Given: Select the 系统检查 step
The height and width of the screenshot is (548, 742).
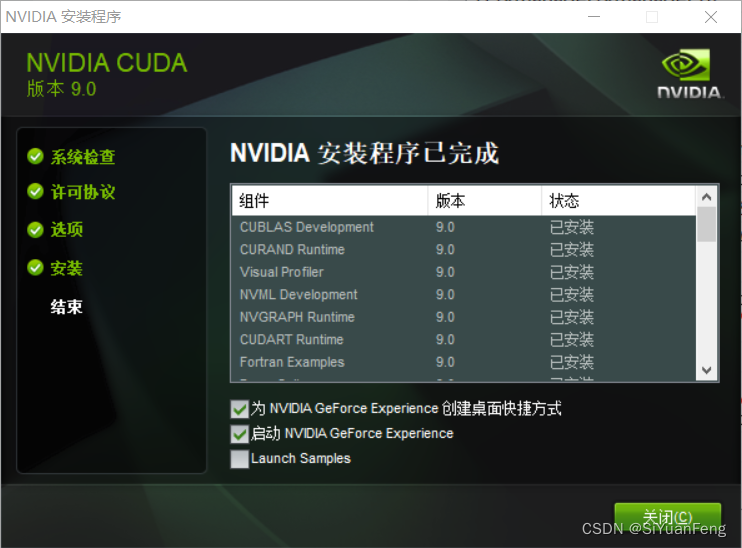Looking at the screenshot, I should point(83,157).
